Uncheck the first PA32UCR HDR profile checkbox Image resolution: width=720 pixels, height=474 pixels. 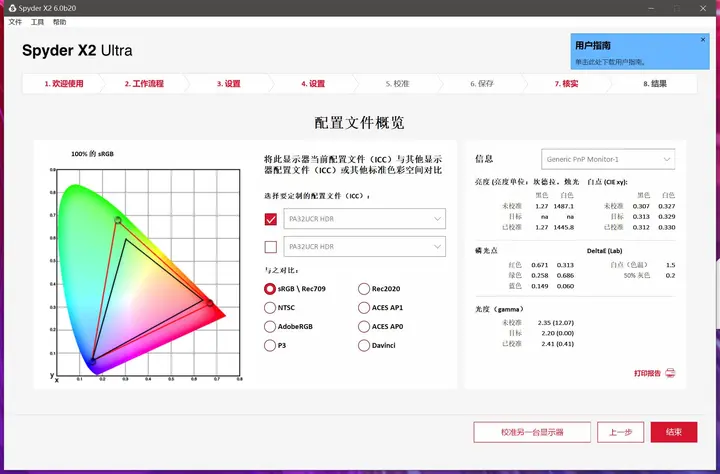tap(271, 219)
